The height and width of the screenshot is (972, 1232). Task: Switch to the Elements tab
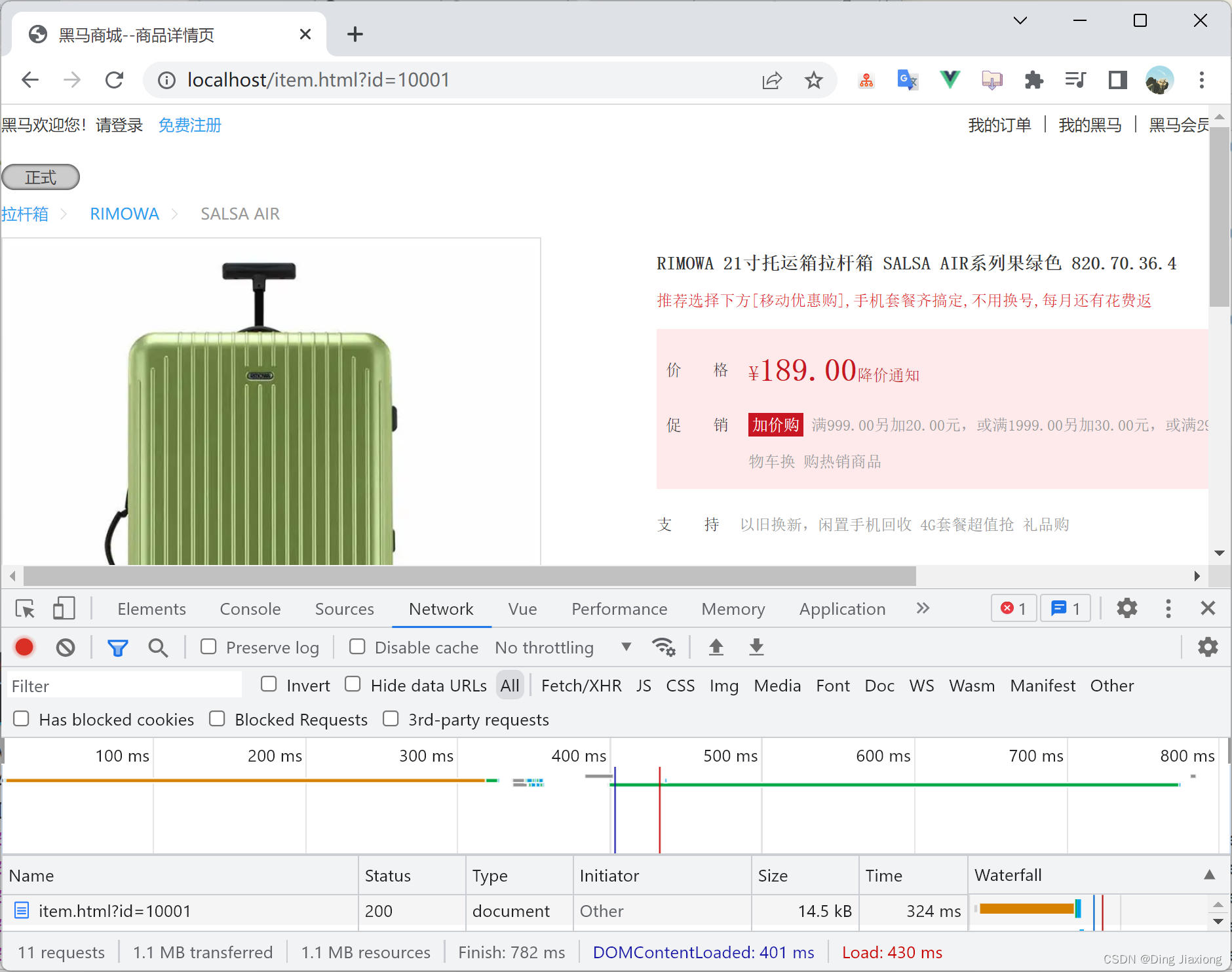[x=151, y=609]
